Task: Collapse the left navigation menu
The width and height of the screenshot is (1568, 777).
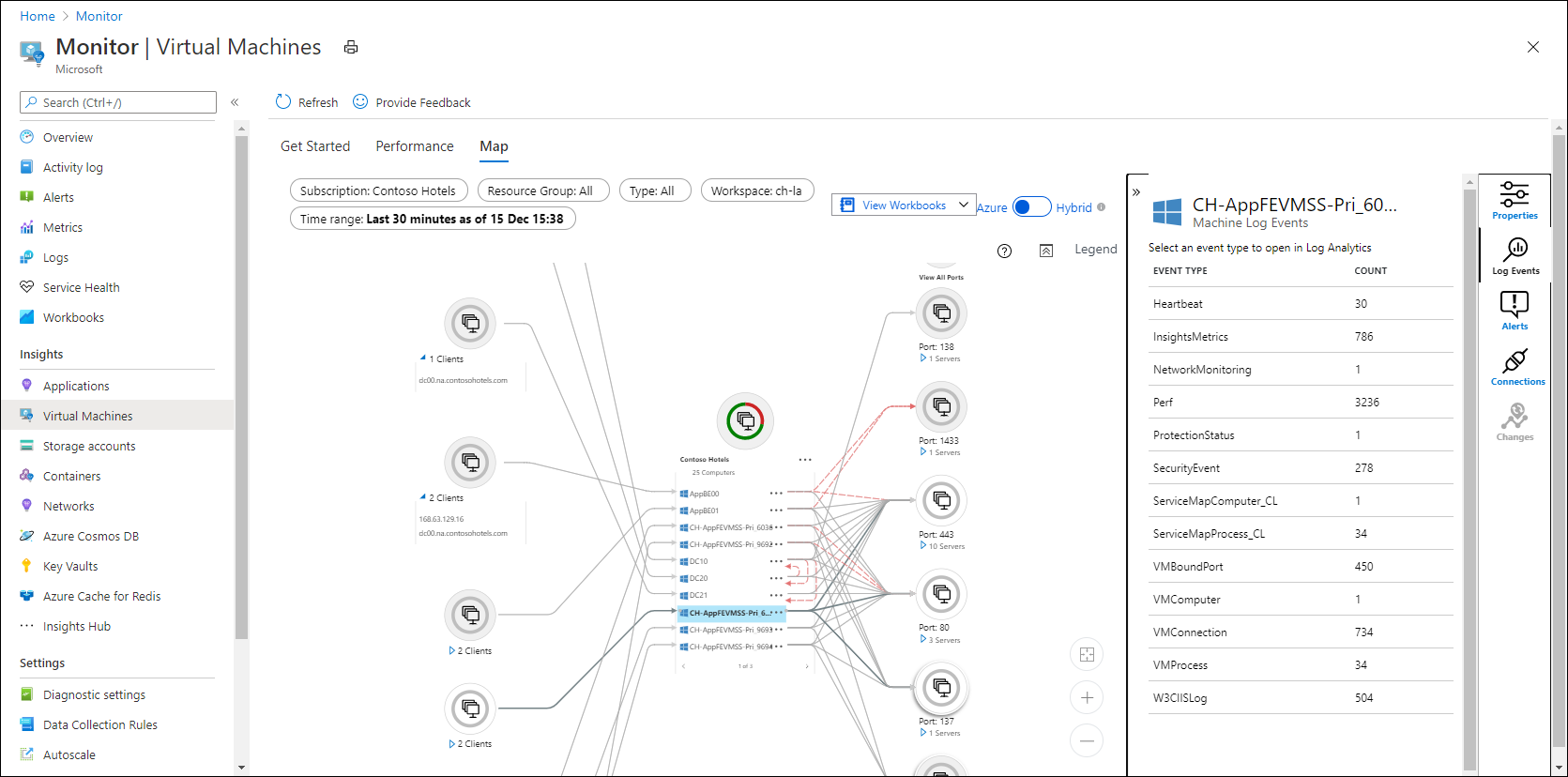Action: [235, 102]
